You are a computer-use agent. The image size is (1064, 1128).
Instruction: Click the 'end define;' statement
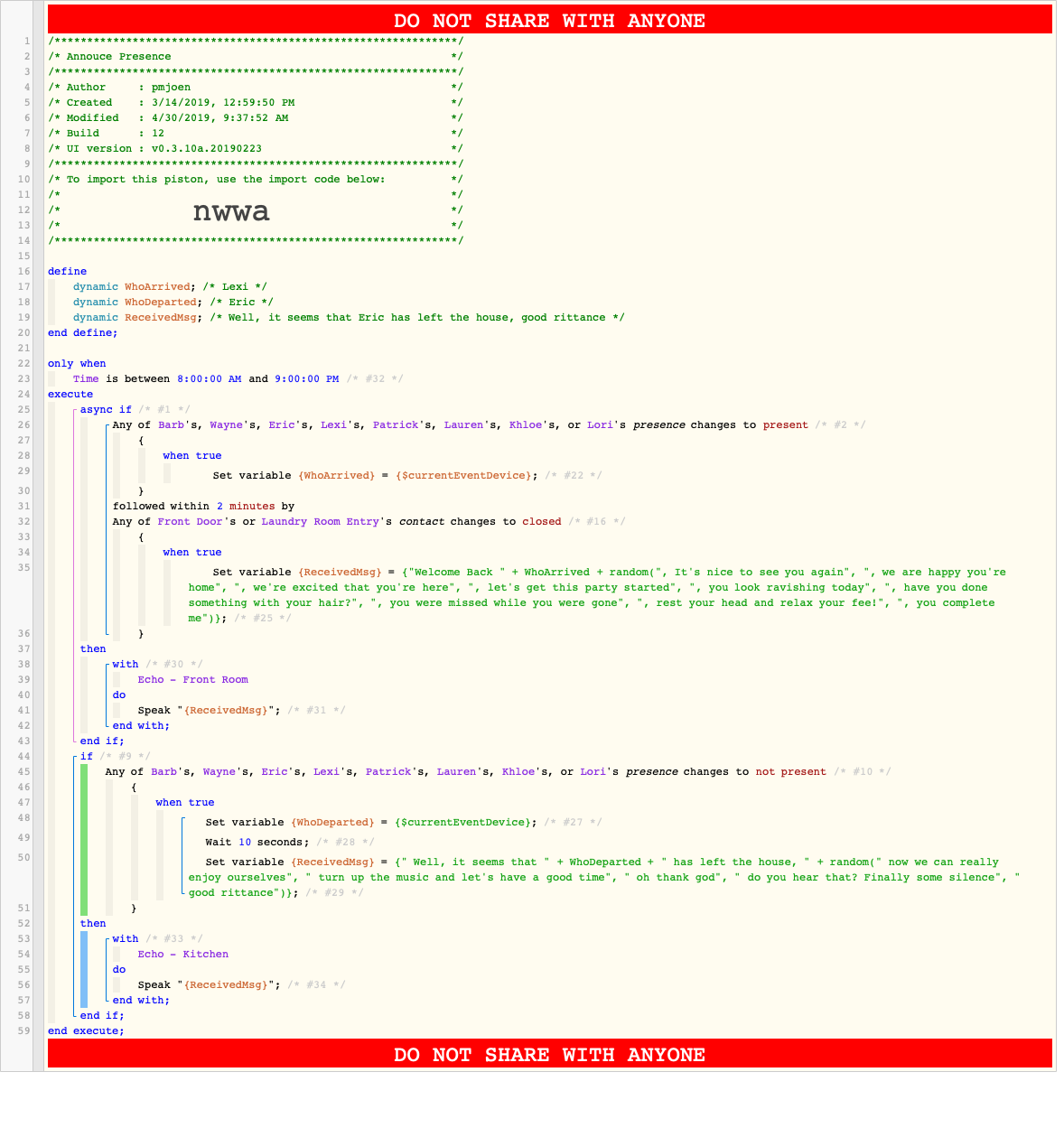(83, 332)
